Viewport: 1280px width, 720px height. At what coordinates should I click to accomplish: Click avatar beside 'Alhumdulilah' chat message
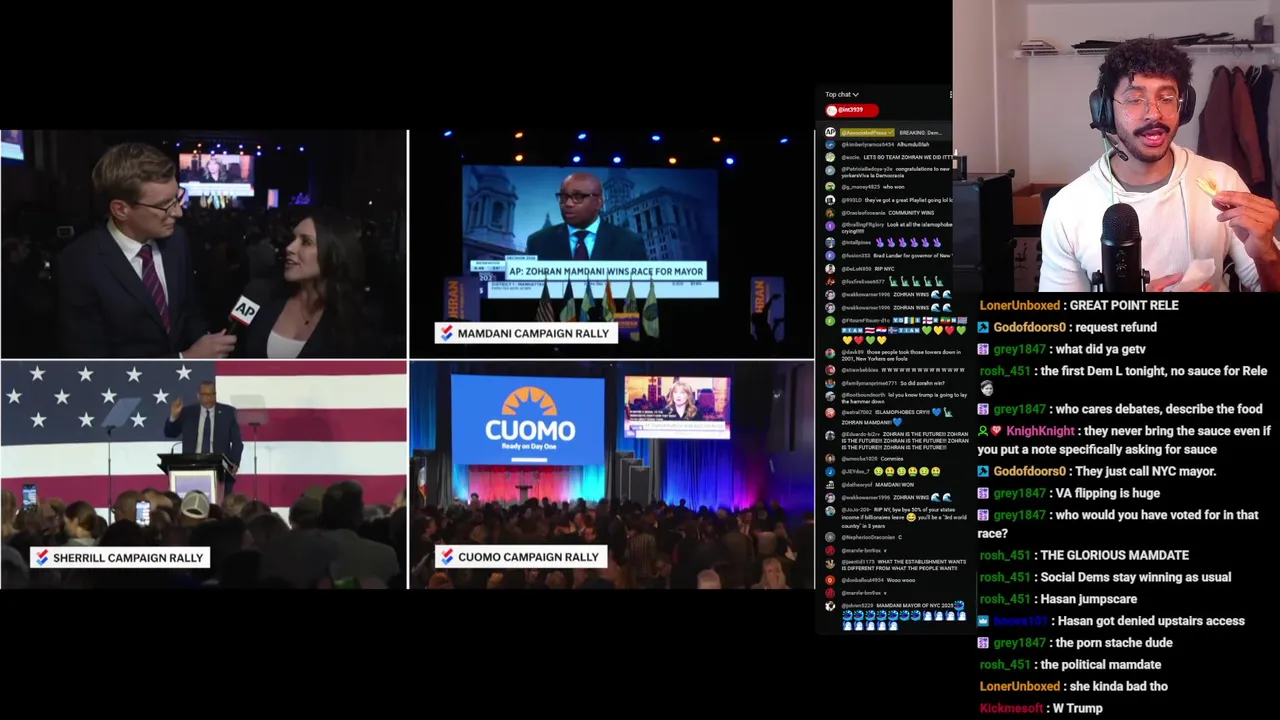click(x=830, y=145)
